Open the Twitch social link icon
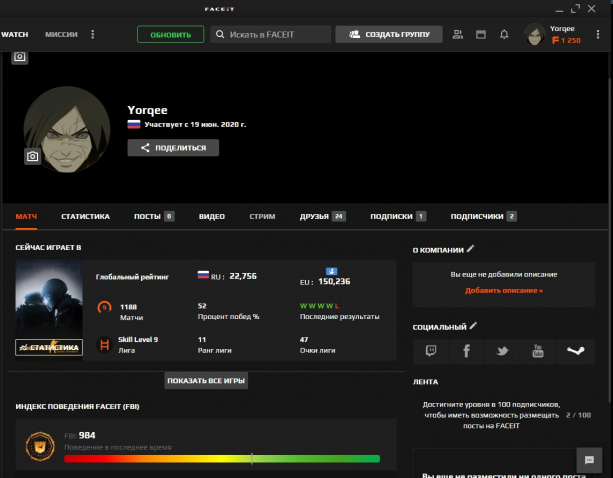 pyautogui.click(x=431, y=351)
